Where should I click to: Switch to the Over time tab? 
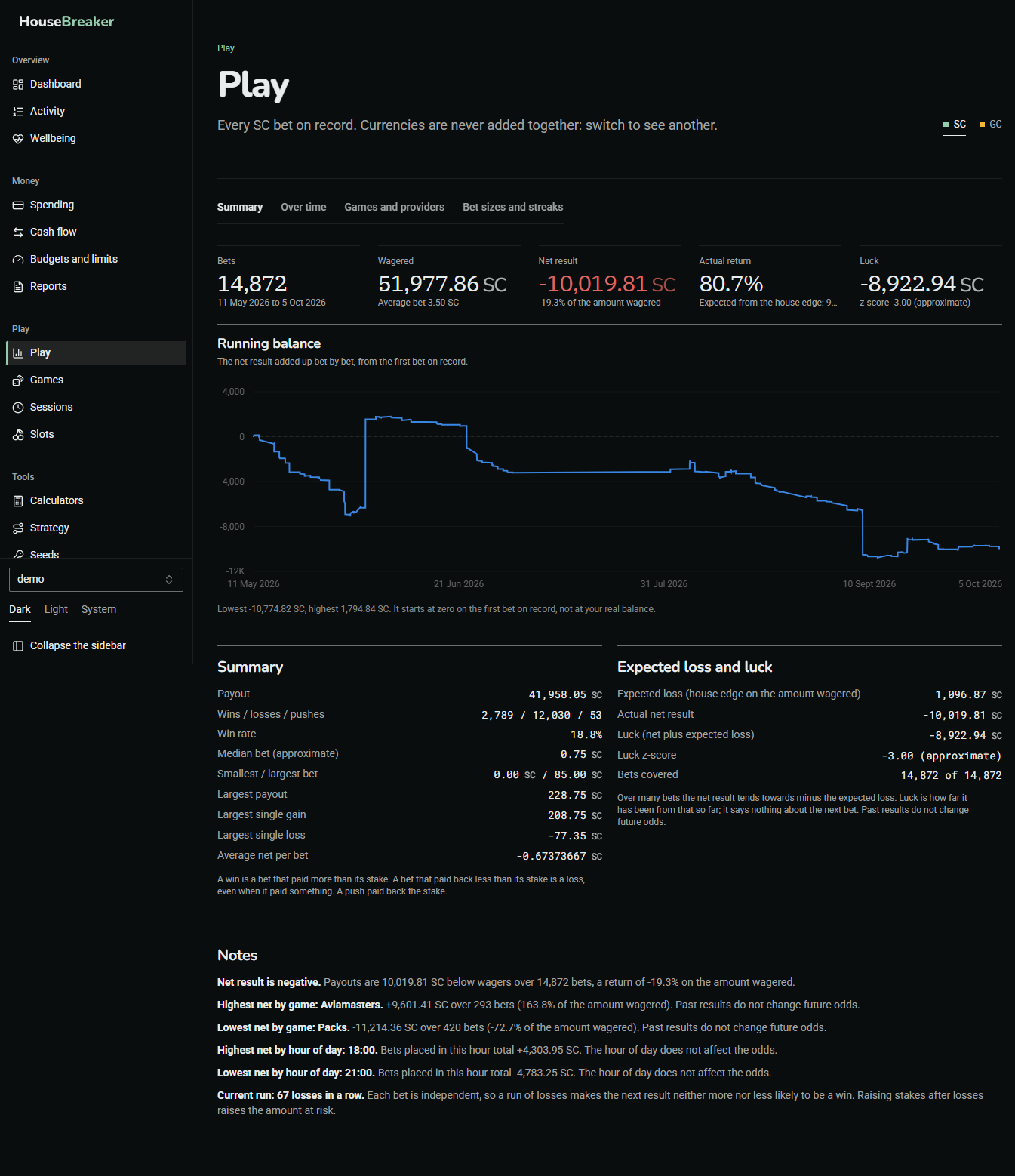pyautogui.click(x=303, y=207)
